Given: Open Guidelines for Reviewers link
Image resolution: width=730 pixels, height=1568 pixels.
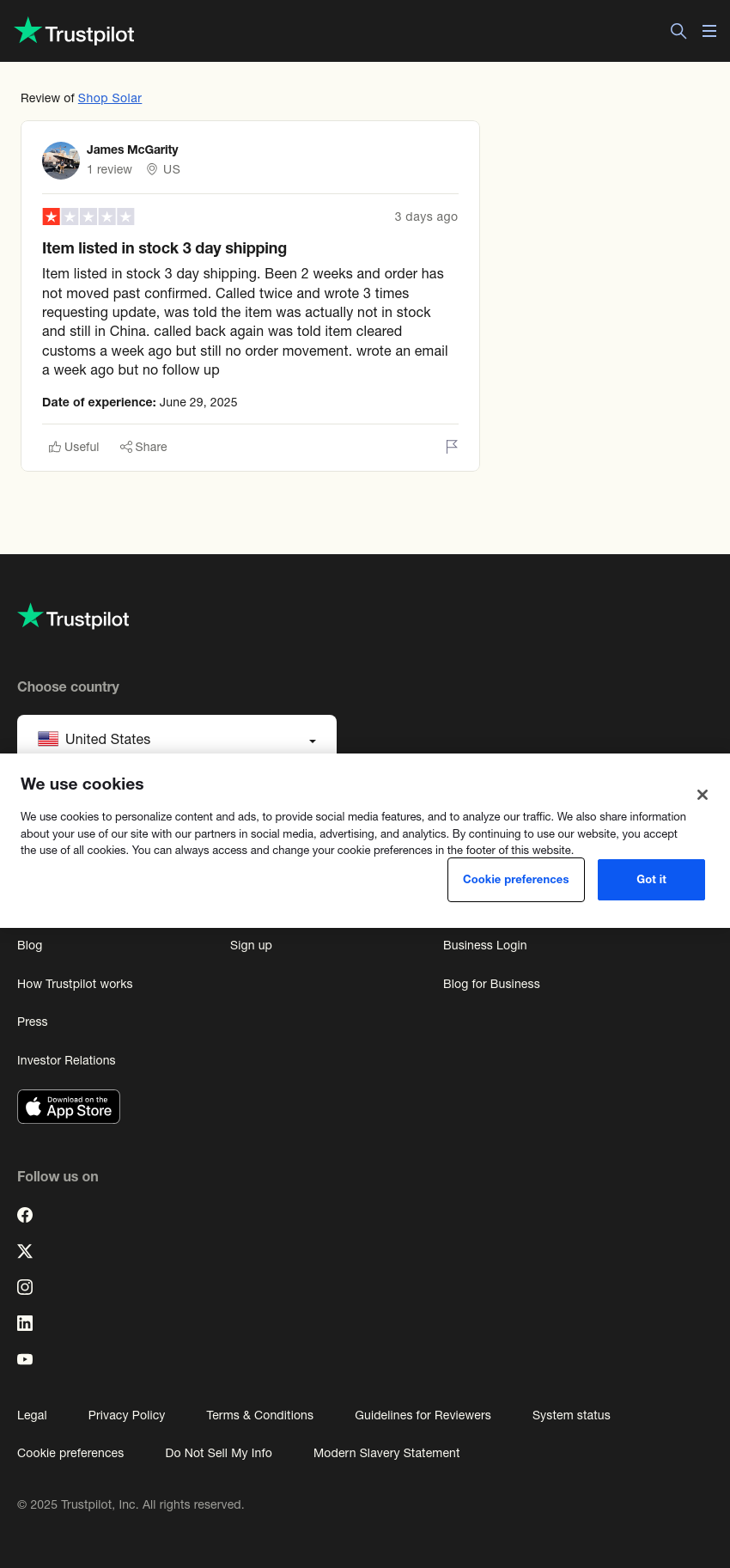Looking at the screenshot, I should [423, 1415].
